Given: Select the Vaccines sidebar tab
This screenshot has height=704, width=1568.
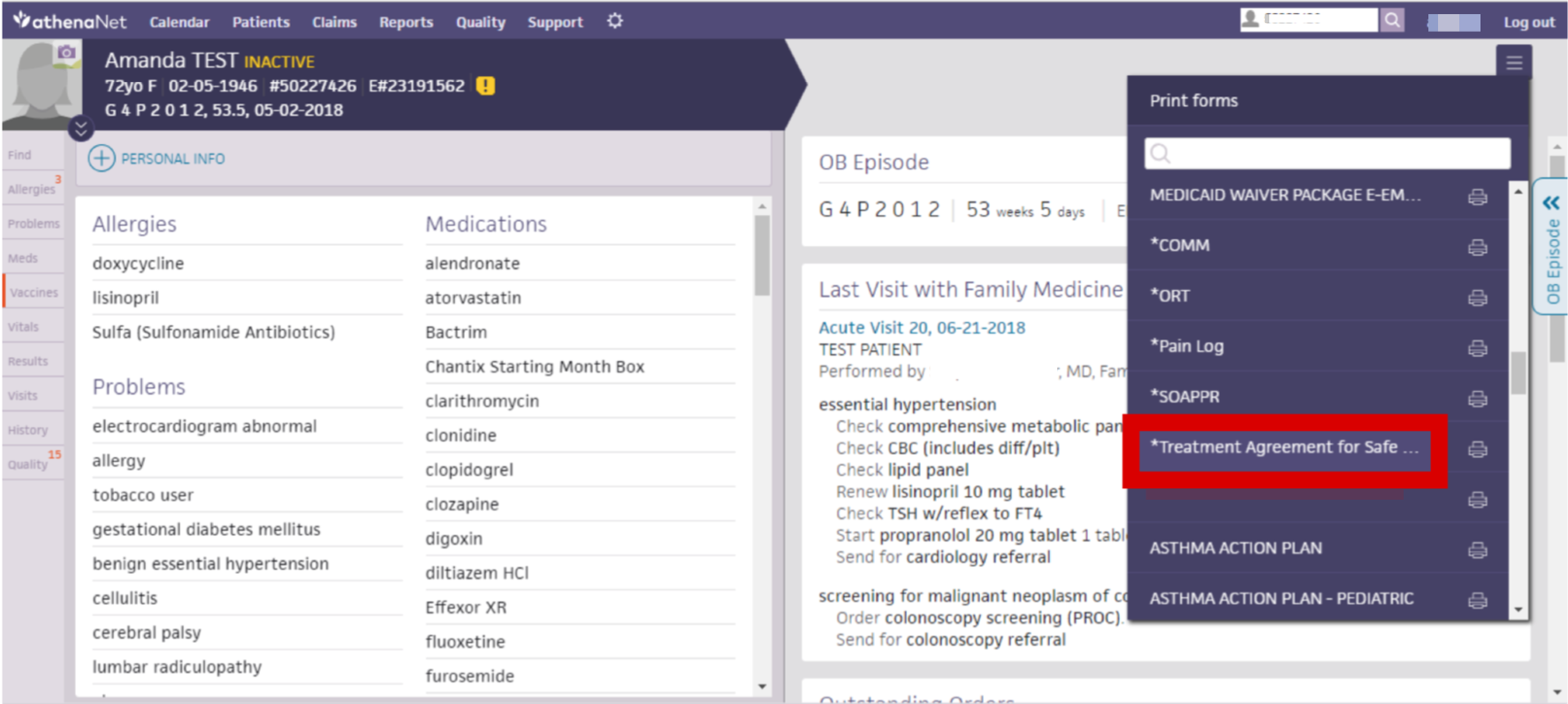Looking at the screenshot, I should click(34, 293).
